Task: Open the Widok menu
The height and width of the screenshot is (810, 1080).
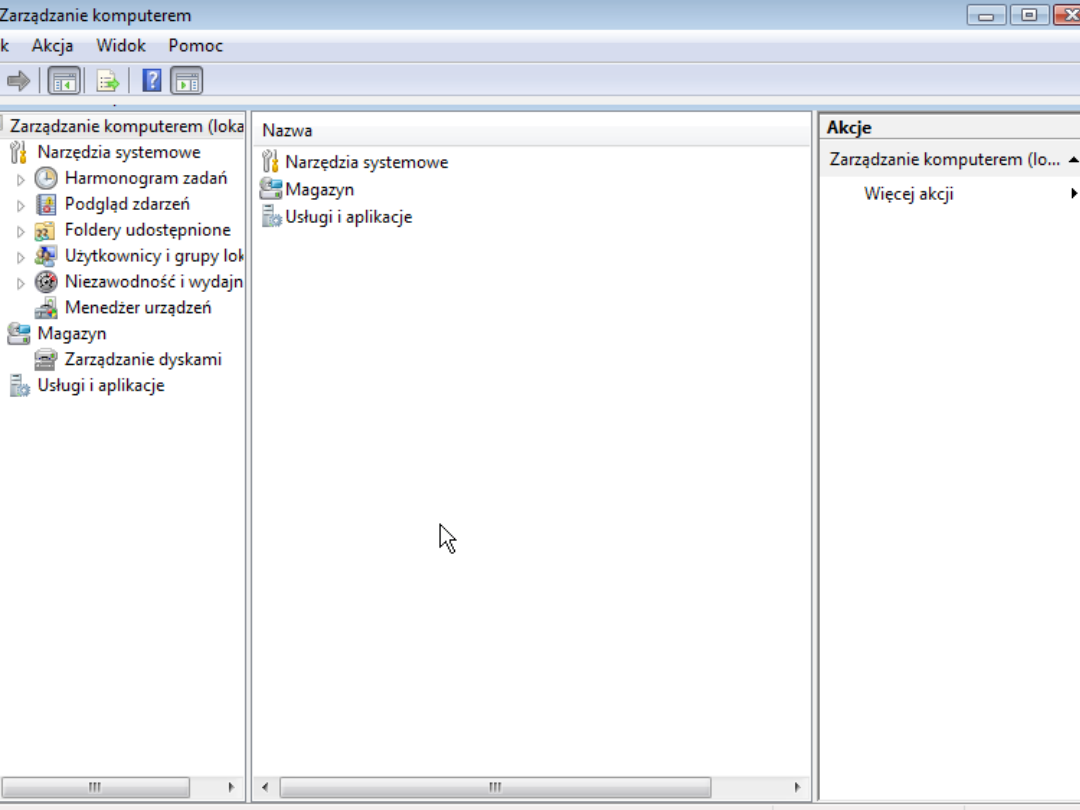Action: click(121, 46)
